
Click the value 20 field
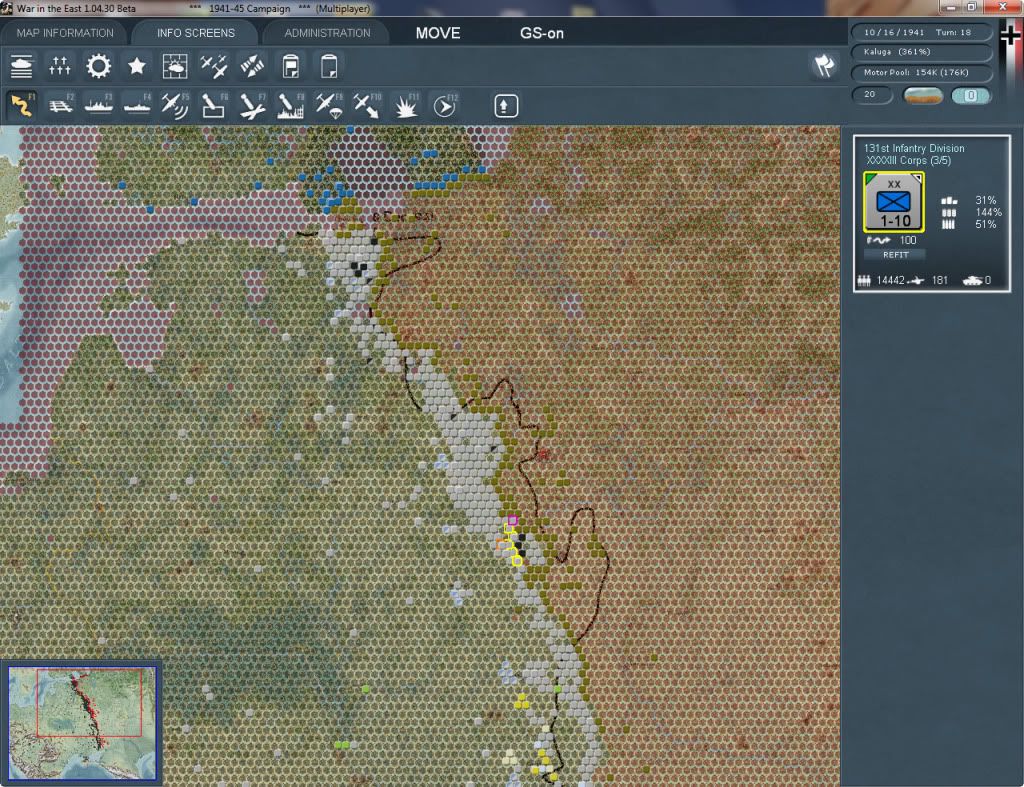(x=871, y=95)
